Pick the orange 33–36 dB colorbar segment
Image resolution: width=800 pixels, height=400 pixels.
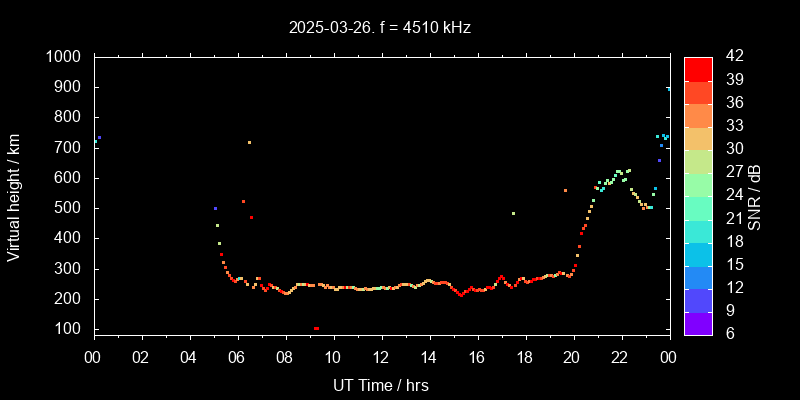(x=698, y=114)
